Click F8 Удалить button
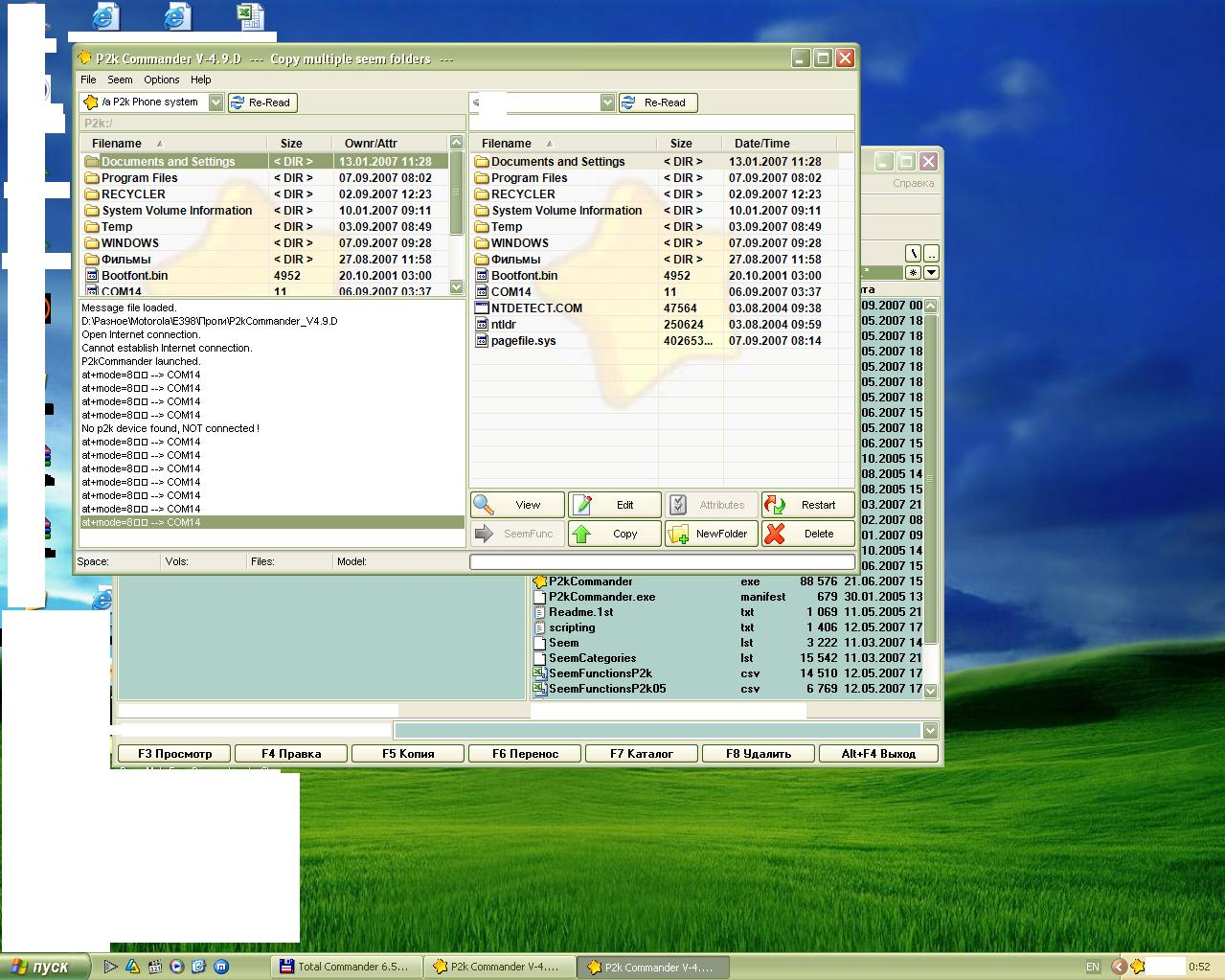The width and height of the screenshot is (1225, 980). 759,754
